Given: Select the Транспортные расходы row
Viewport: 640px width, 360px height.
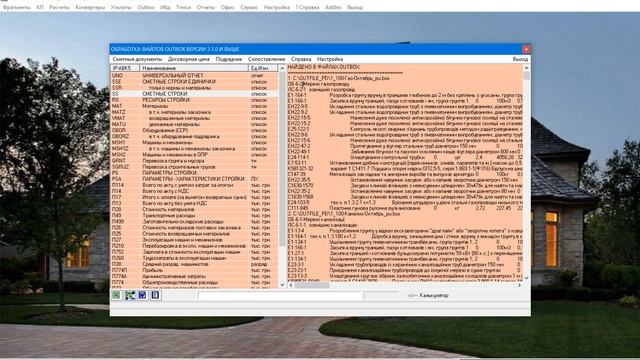Looking at the screenshot, I should coord(194,216).
